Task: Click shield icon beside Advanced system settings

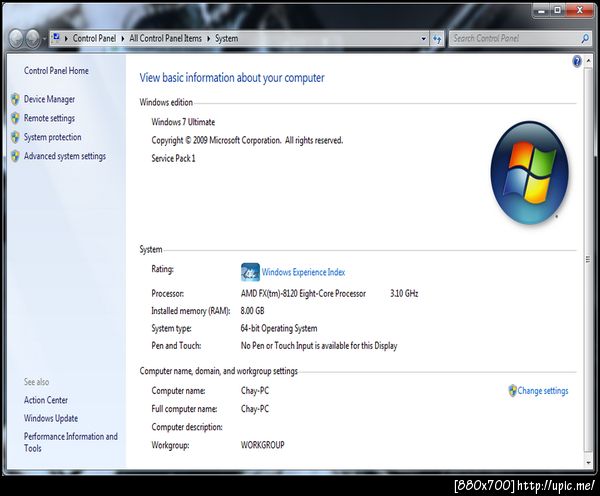Action: 15,156
